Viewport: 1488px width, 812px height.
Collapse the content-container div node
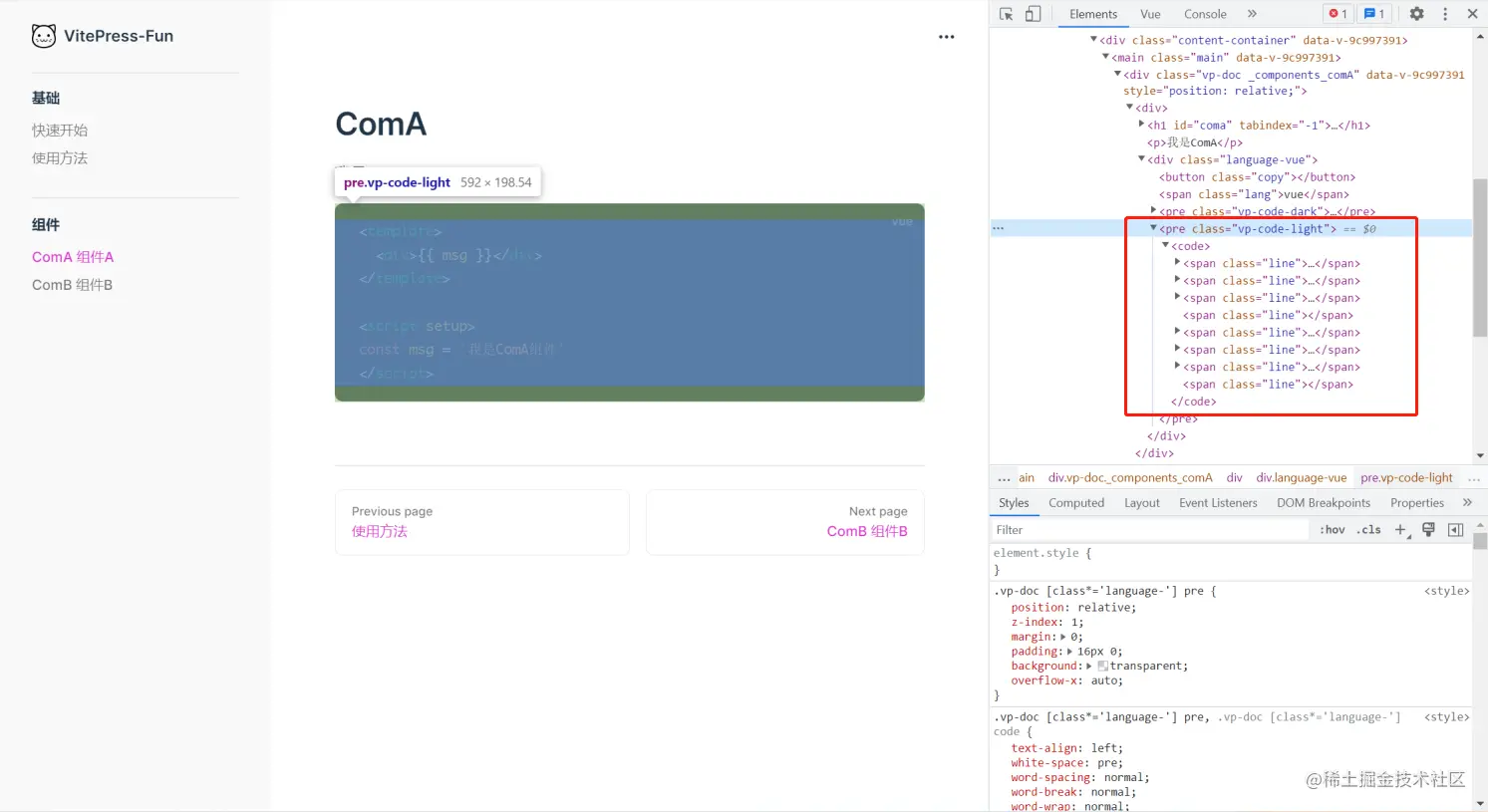click(x=1093, y=40)
